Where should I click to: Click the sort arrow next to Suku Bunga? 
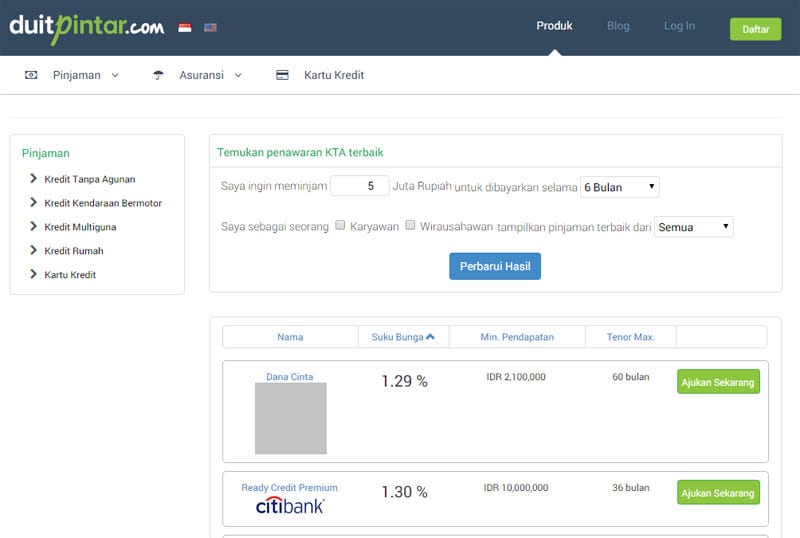point(430,337)
